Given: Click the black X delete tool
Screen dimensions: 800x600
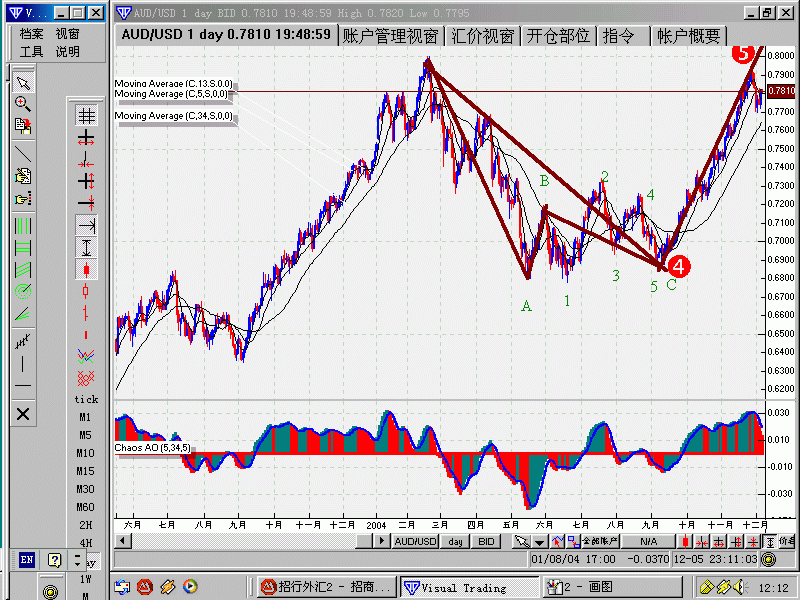Looking at the screenshot, I should pyautogui.click(x=23, y=414).
